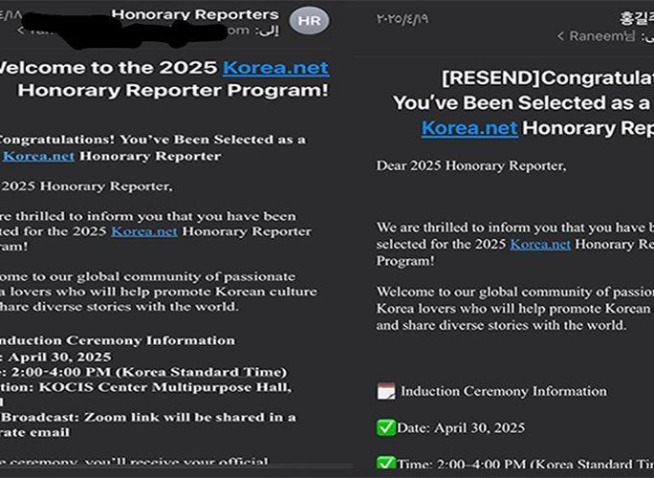Click "2:00-4:00 PM (Korea Standard Time)" in left email
Image resolution: width=654 pixels, height=478 pixels.
pyautogui.click(x=149, y=372)
